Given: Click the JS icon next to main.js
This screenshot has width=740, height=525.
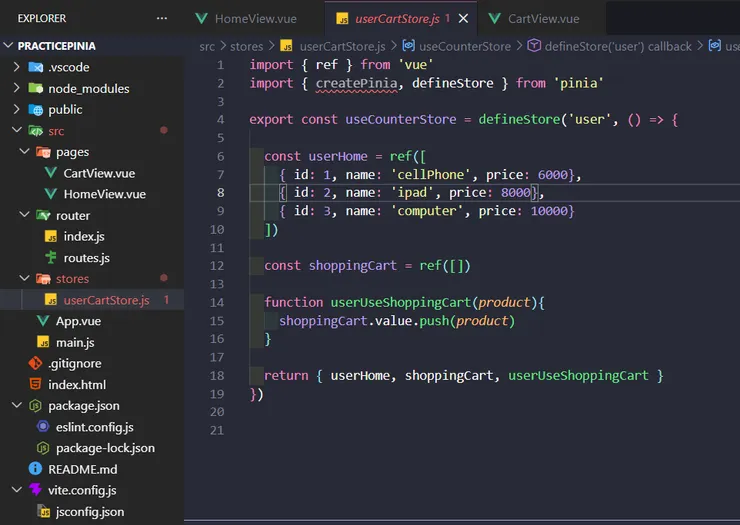Looking at the screenshot, I should [43, 342].
